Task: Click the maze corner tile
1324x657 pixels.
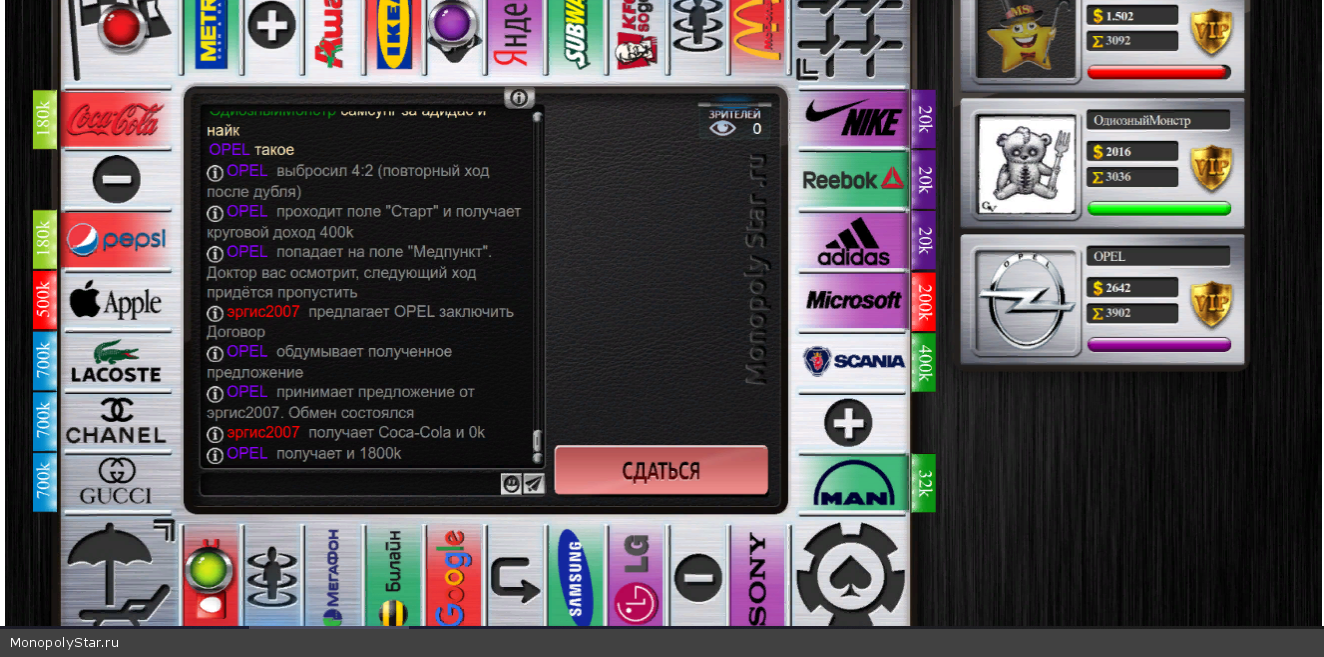Action: (x=851, y=38)
